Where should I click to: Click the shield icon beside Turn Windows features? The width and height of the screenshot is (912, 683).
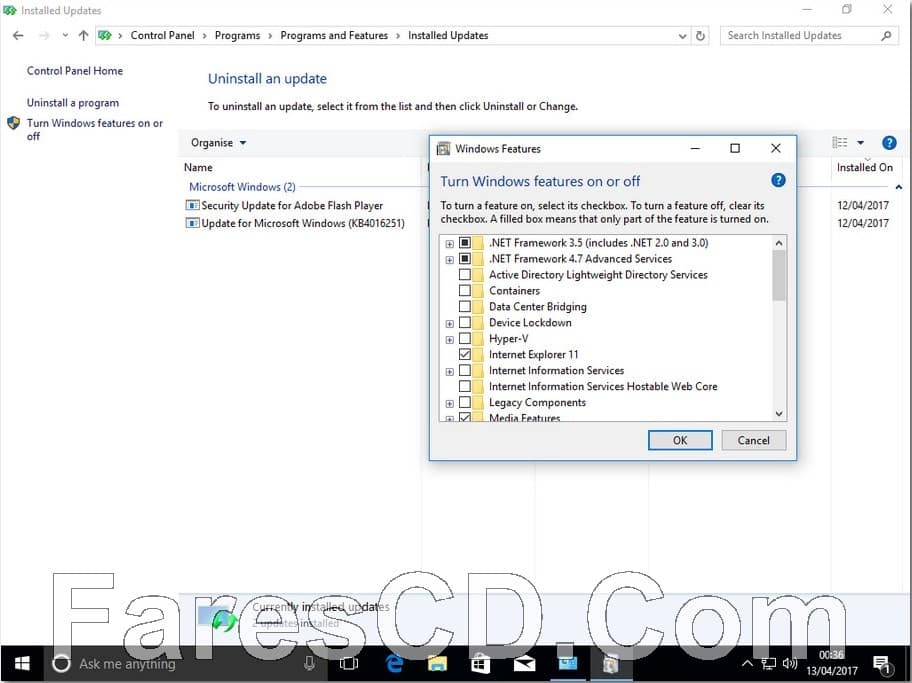coord(13,123)
